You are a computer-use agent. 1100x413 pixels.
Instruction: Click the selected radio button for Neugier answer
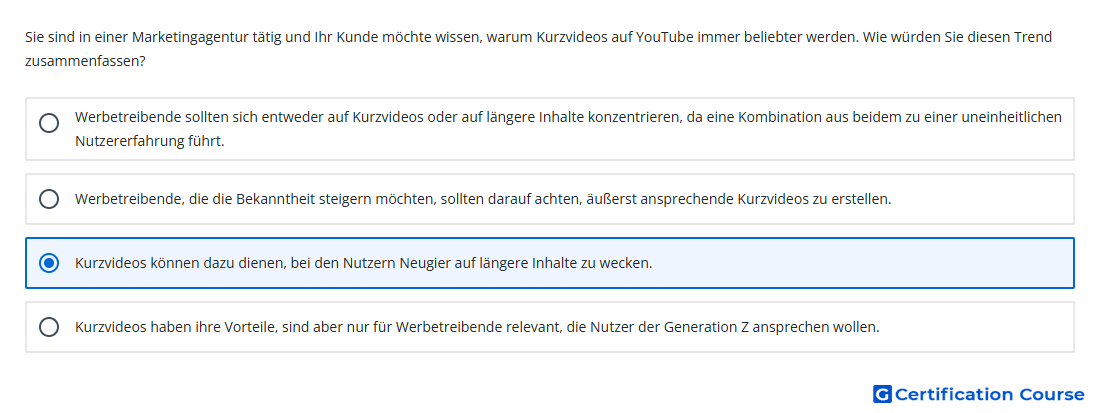[49, 263]
